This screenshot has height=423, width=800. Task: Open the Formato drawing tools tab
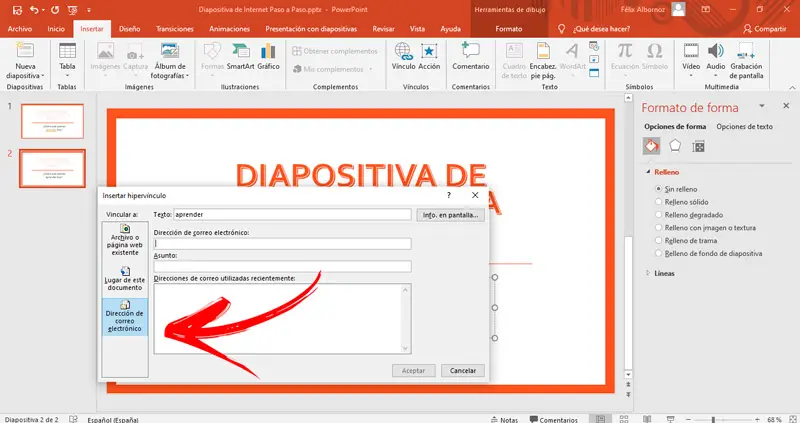coord(509,29)
